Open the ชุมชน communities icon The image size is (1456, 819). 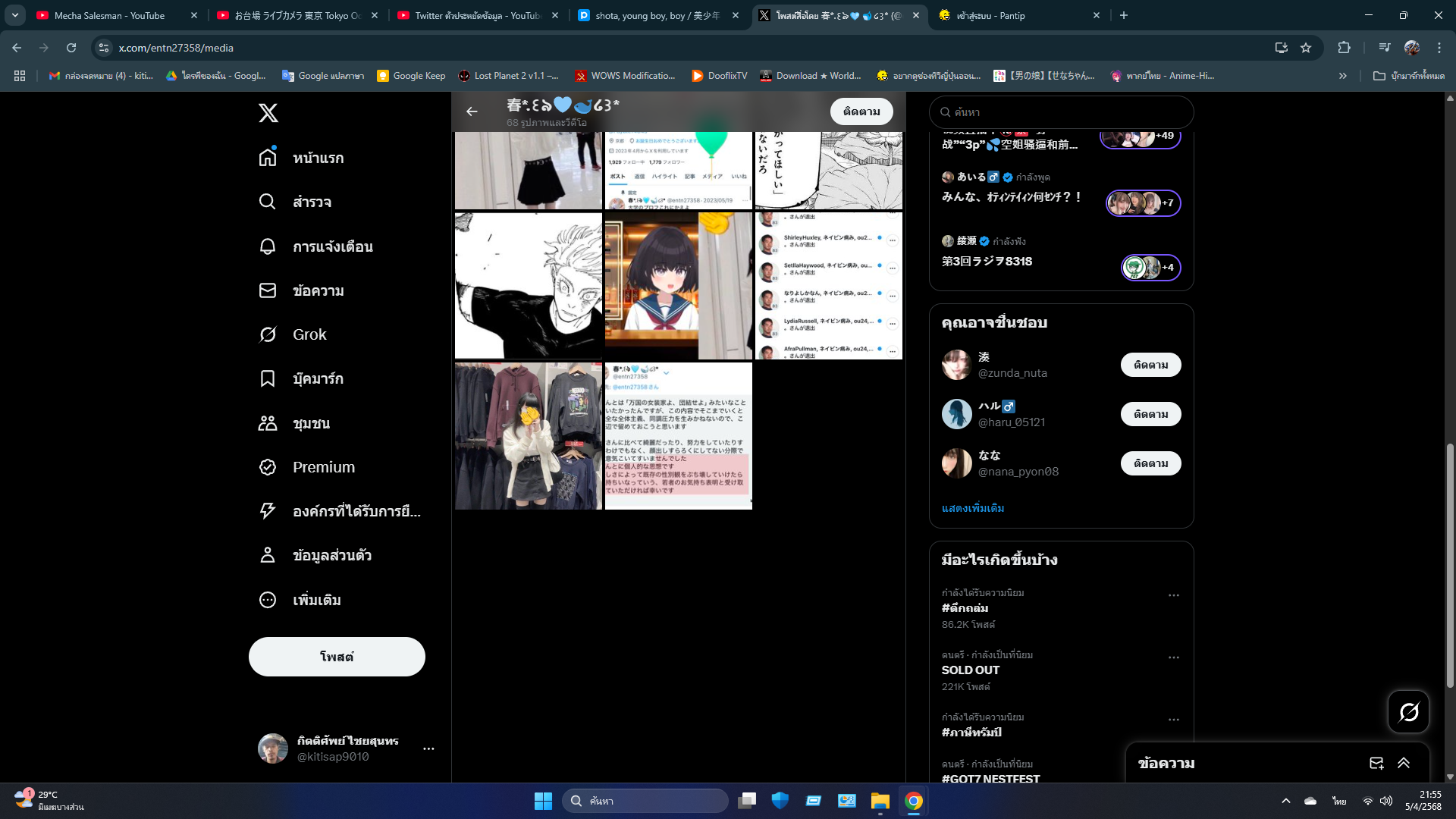(x=268, y=422)
